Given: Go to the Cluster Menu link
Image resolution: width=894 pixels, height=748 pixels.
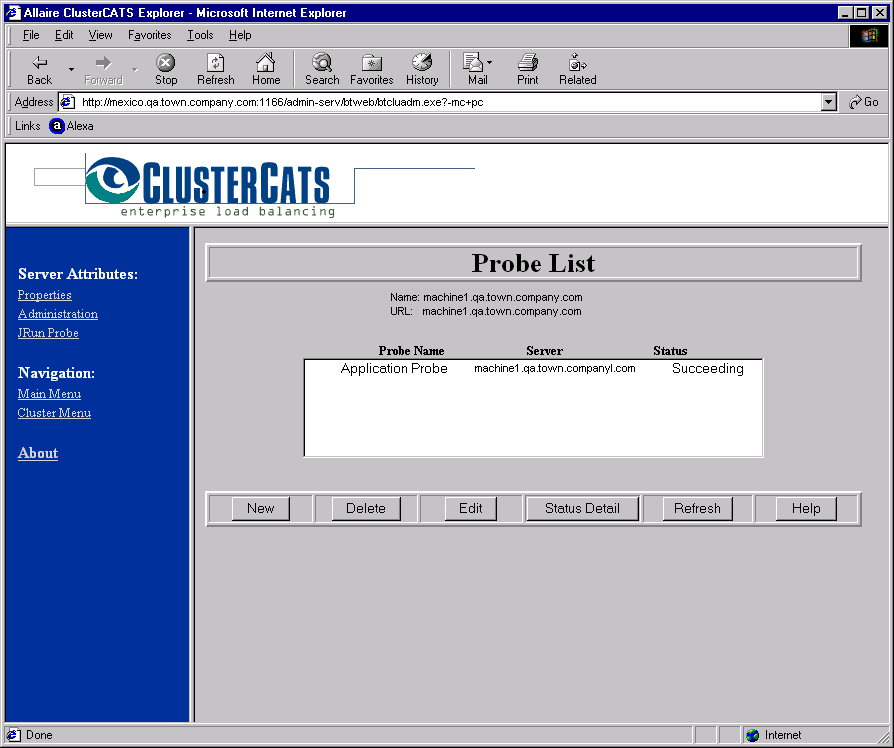Looking at the screenshot, I should pyautogui.click(x=54, y=412).
